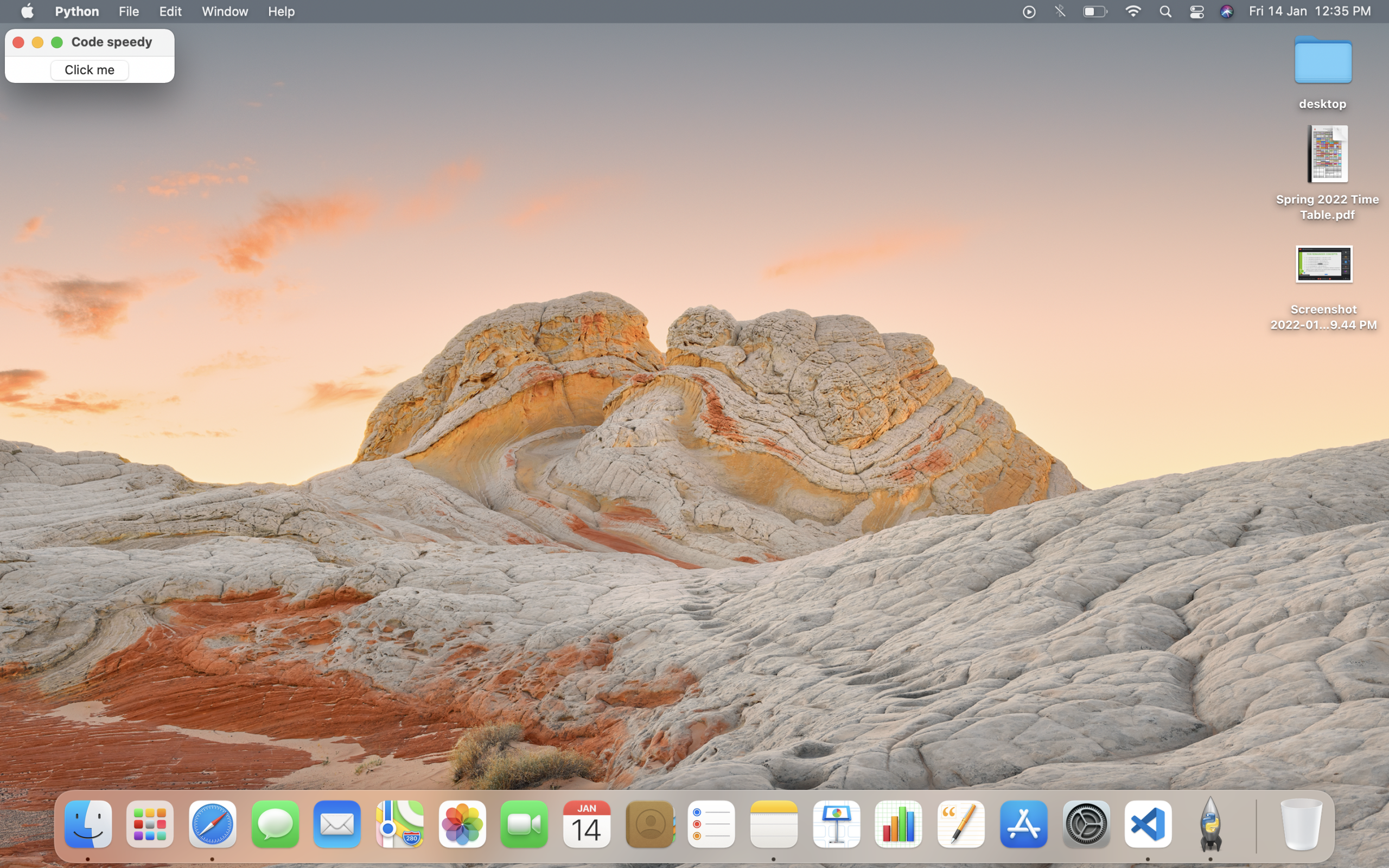Click the Python rocket launcher dock icon
This screenshot has height=868, width=1389.
(1210, 825)
